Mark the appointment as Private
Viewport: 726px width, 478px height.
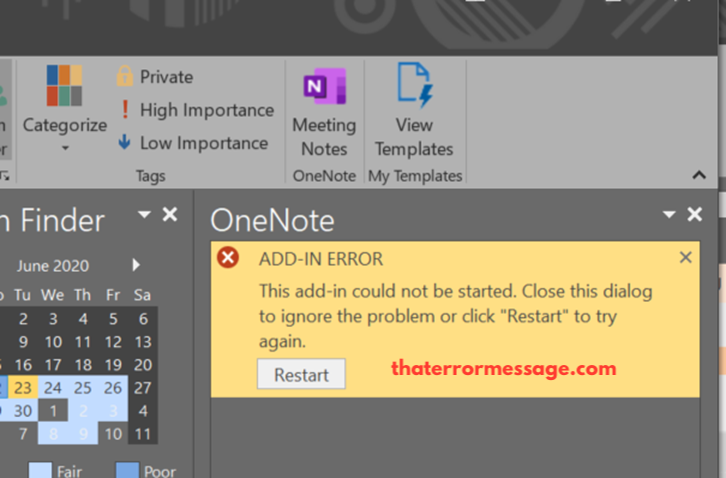[x=155, y=76]
